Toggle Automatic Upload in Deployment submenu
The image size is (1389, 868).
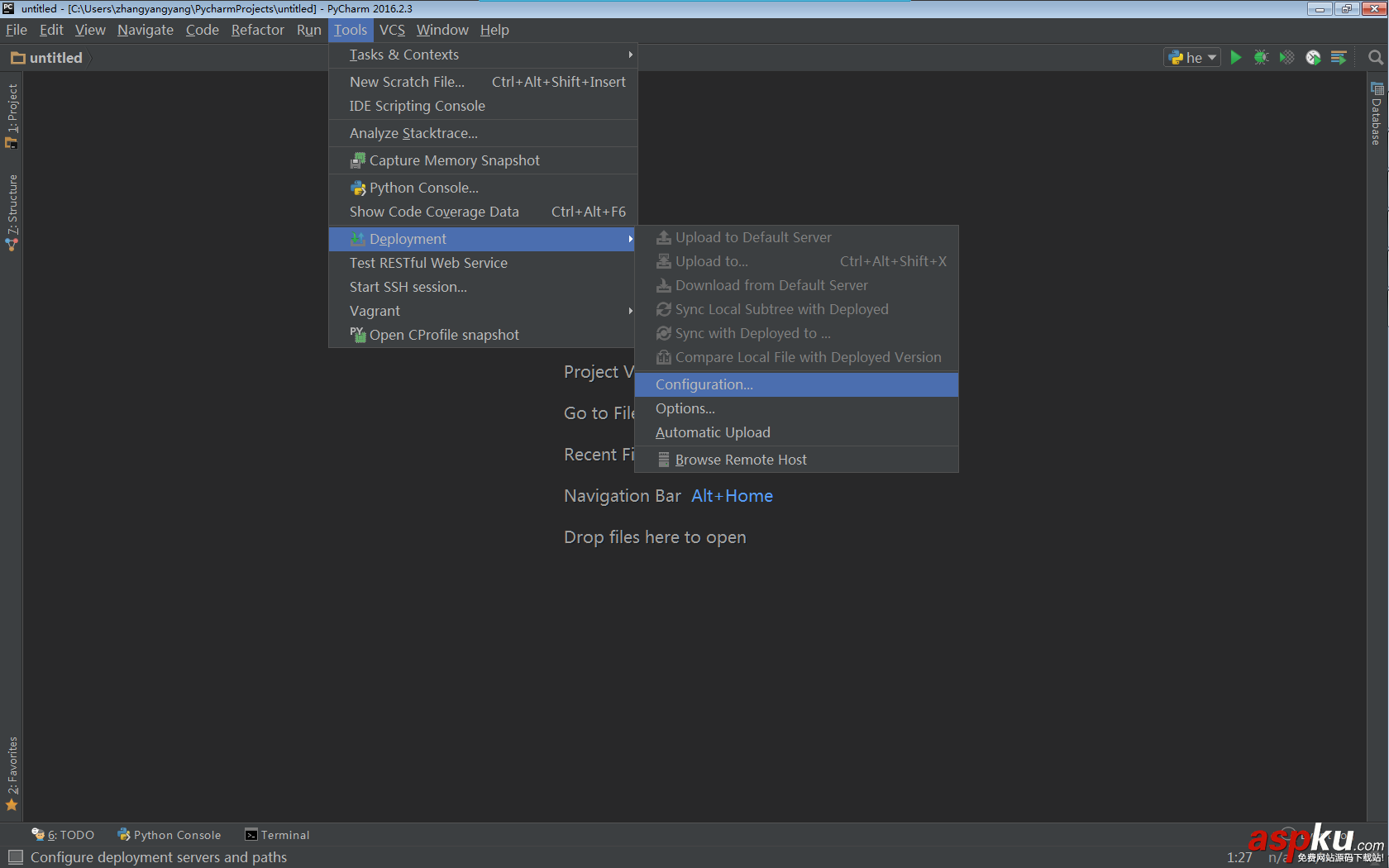click(x=796, y=432)
